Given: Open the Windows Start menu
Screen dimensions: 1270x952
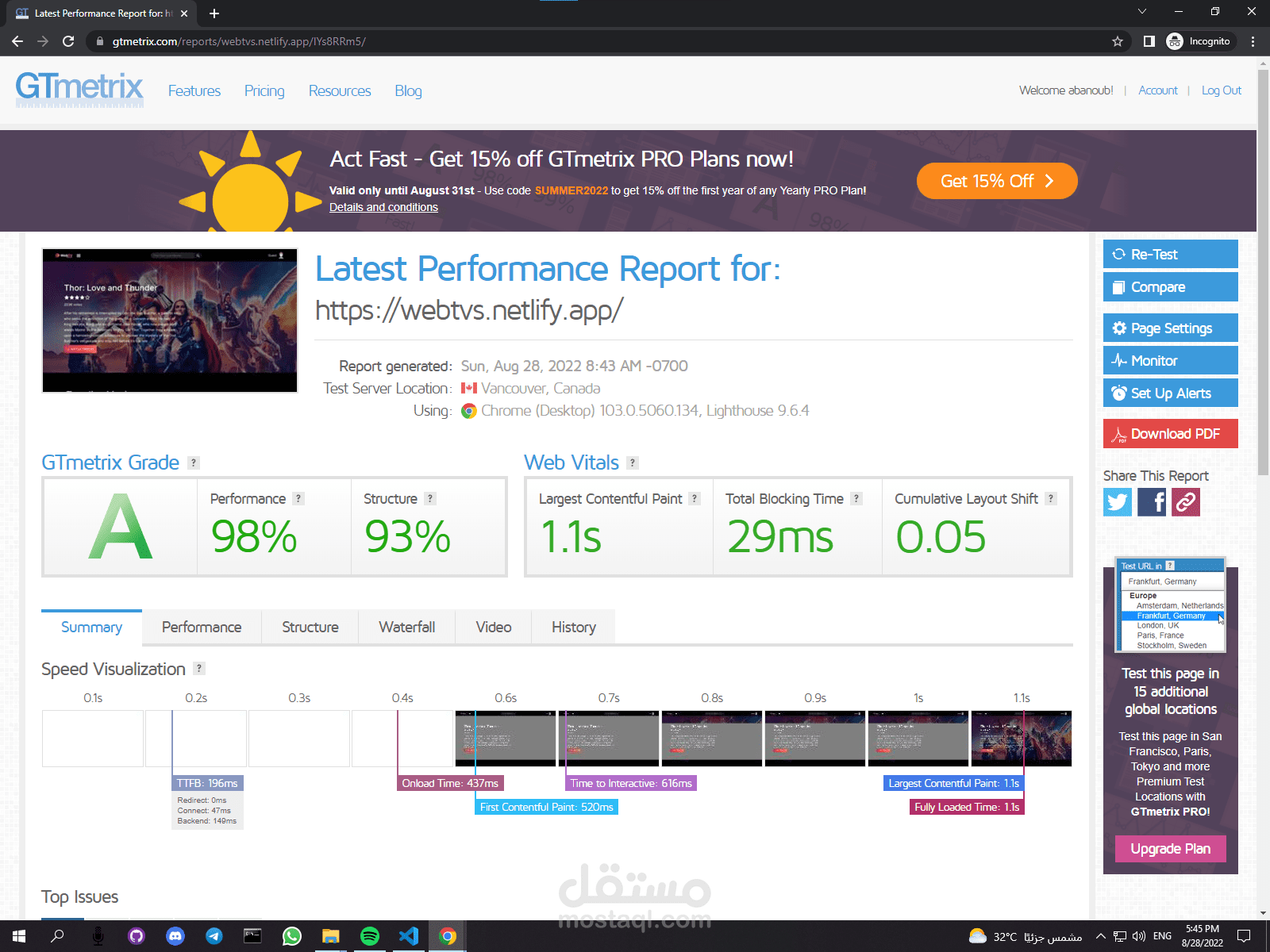Looking at the screenshot, I should (19, 937).
